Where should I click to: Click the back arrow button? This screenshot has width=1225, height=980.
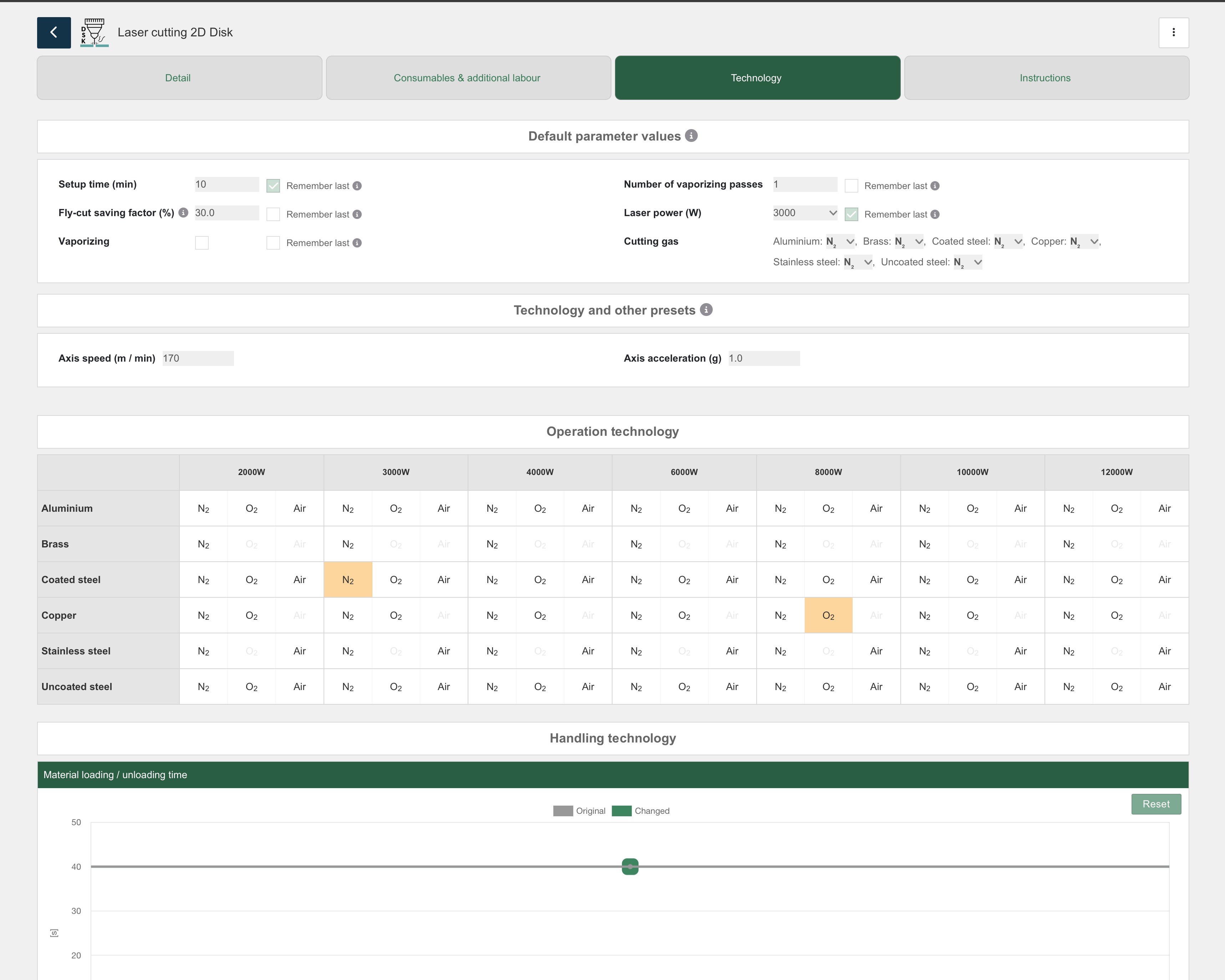click(54, 32)
